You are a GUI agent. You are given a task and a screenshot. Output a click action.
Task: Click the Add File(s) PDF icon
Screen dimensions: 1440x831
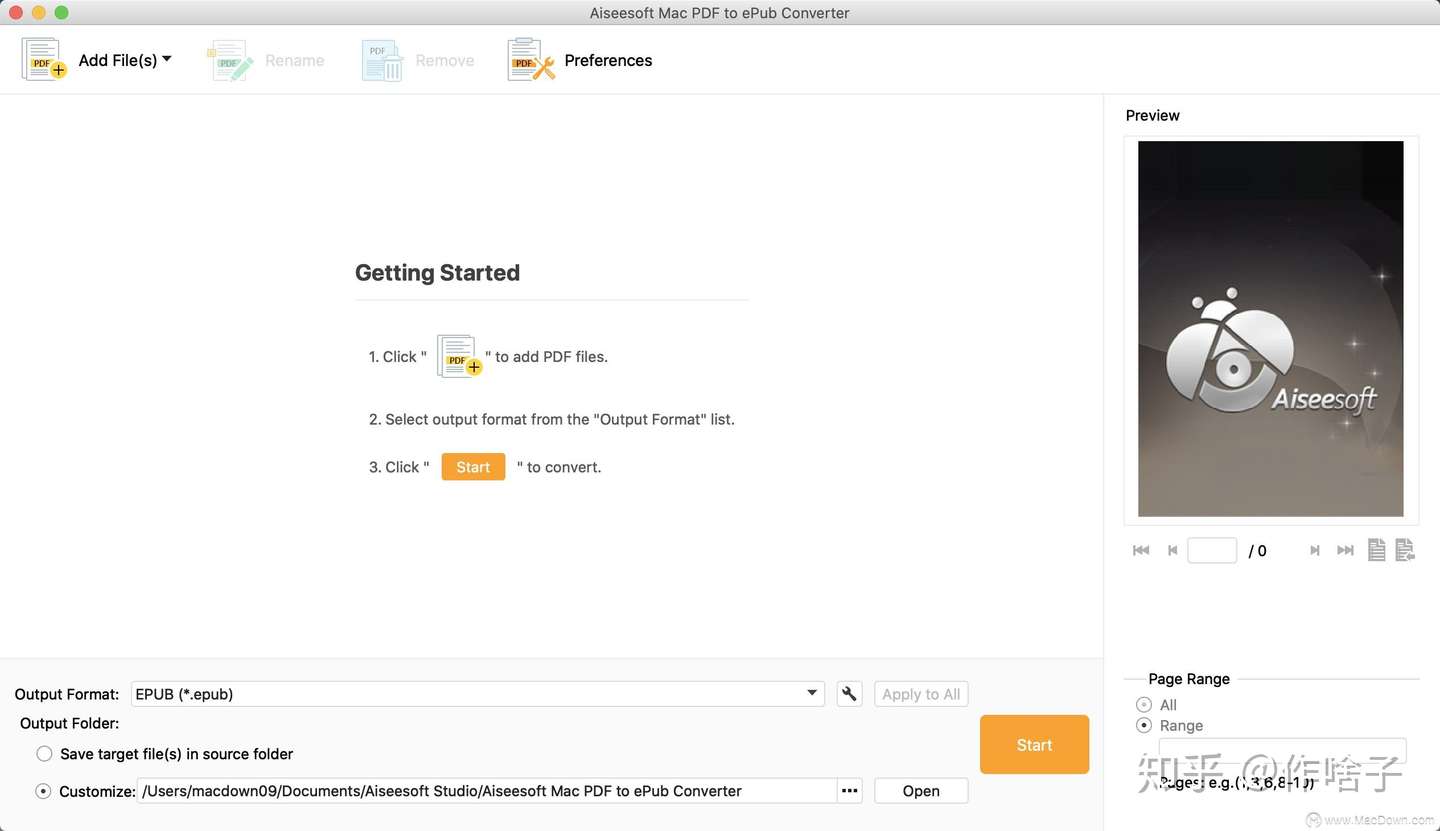pyautogui.click(x=44, y=59)
